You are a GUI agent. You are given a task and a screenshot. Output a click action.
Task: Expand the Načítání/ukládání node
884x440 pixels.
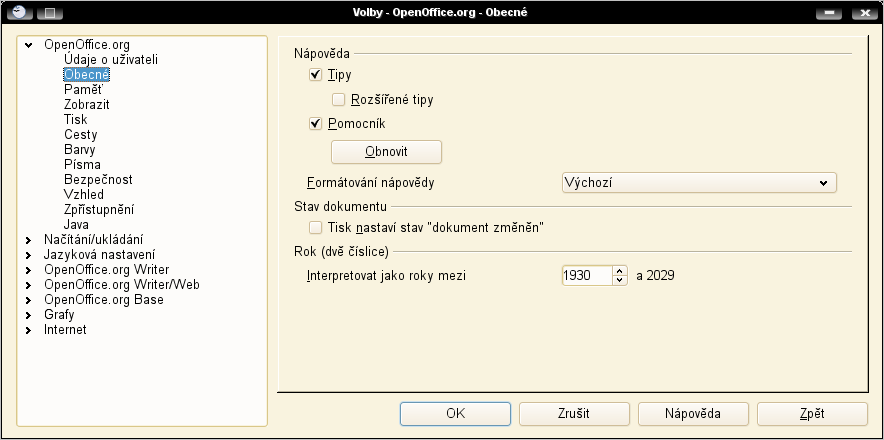[x=28, y=240]
